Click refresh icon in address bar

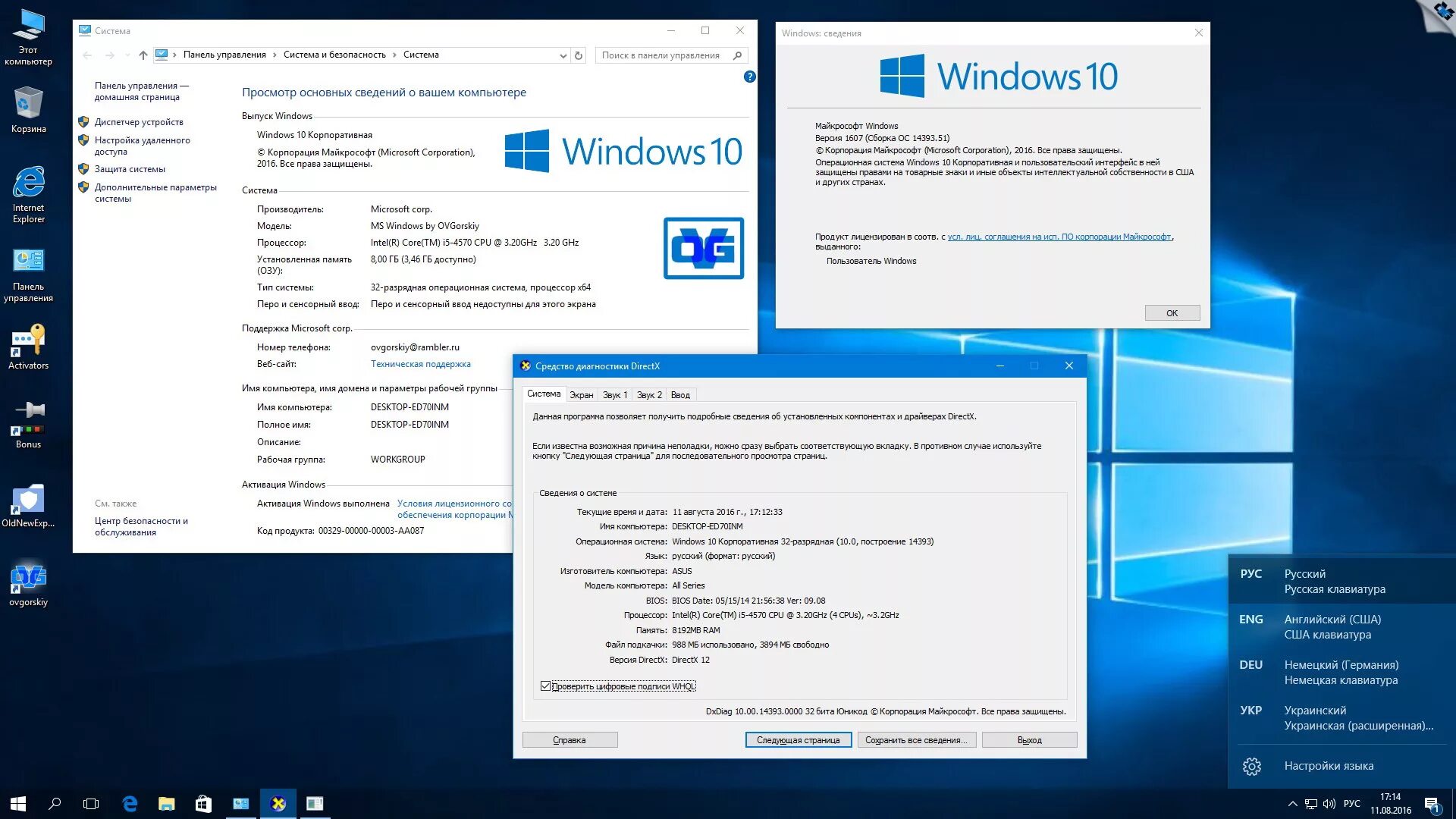click(579, 55)
